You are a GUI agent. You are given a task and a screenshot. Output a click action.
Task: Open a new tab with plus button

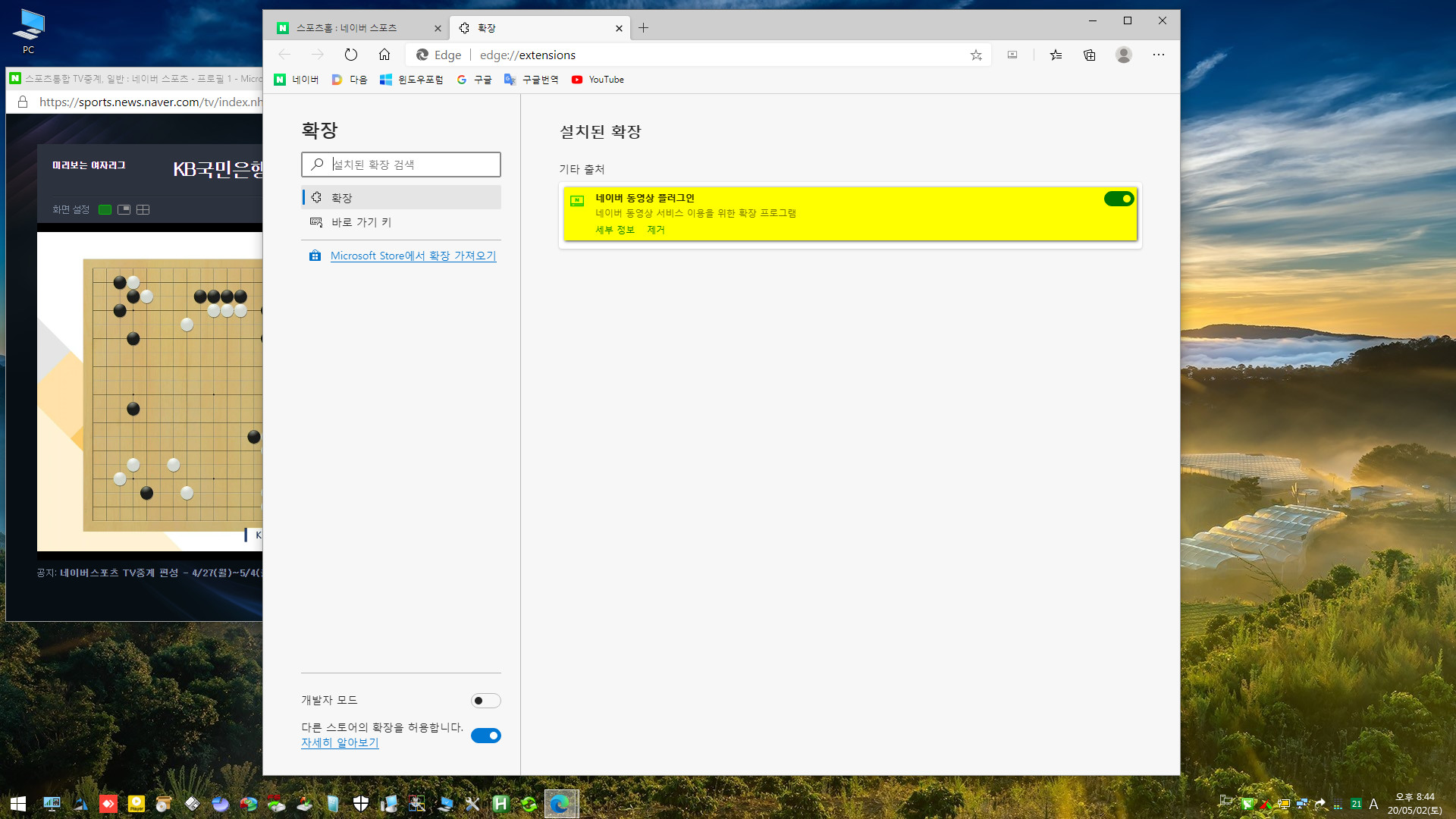coord(643,28)
